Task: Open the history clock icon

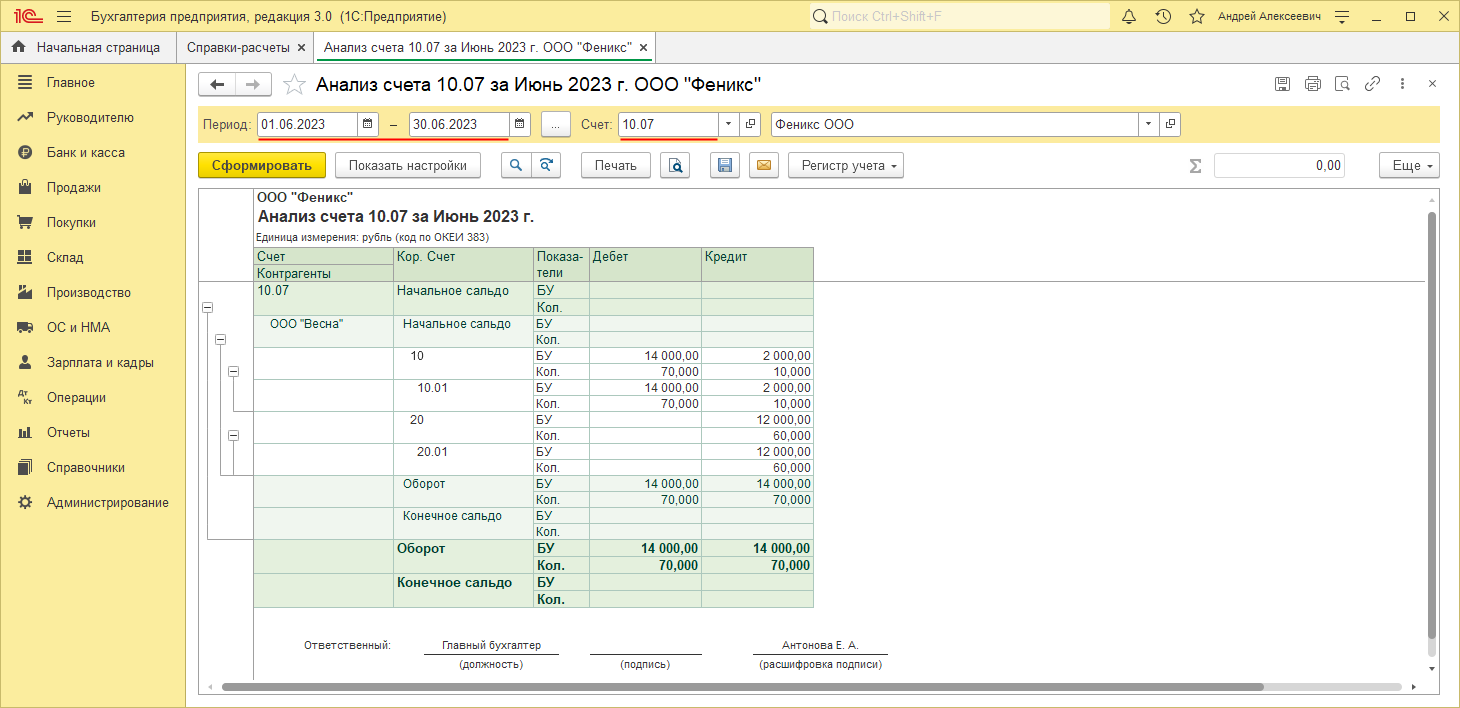Action: 1163,17
